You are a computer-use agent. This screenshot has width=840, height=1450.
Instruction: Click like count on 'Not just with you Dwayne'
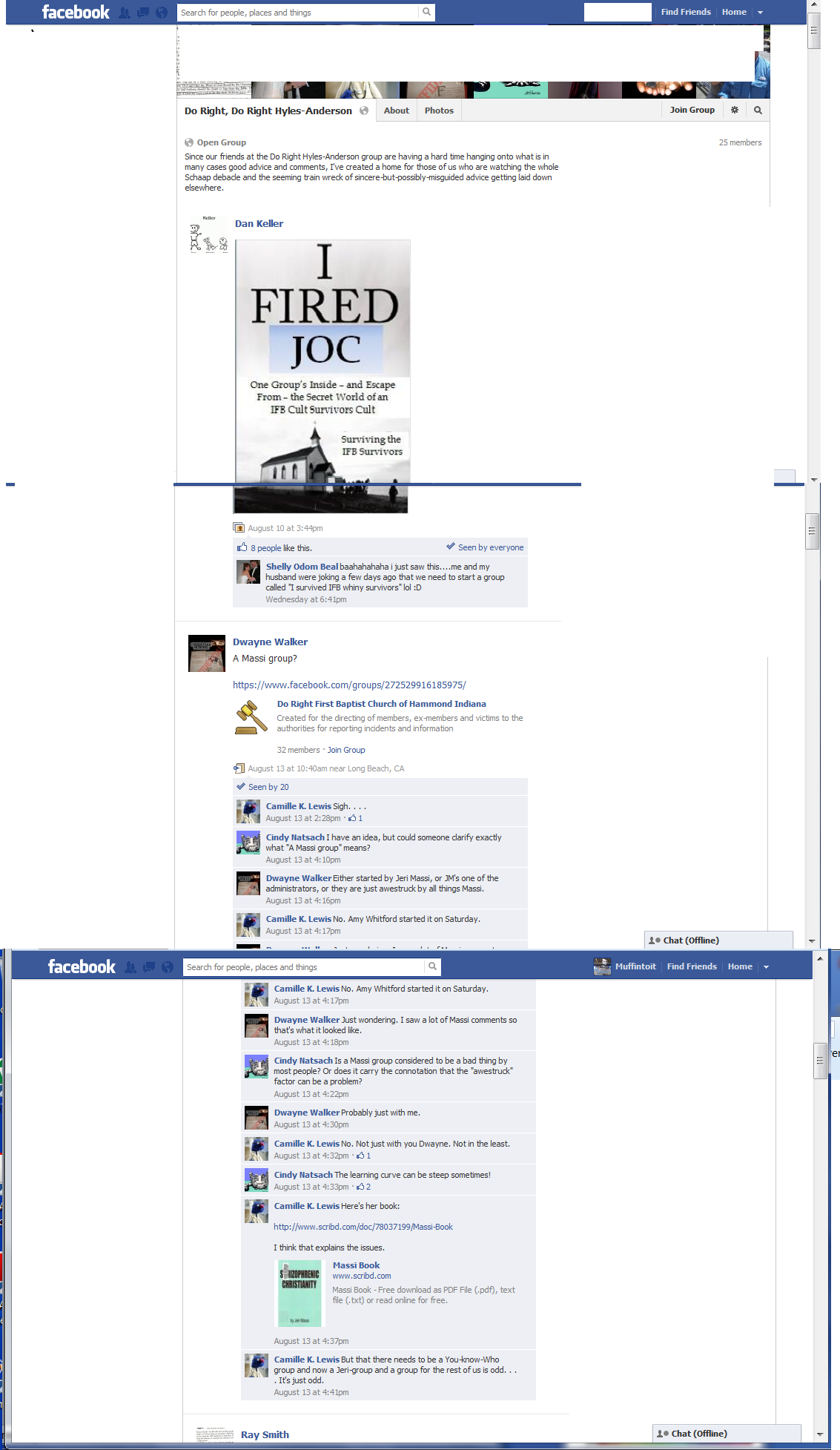[x=364, y=1156]
